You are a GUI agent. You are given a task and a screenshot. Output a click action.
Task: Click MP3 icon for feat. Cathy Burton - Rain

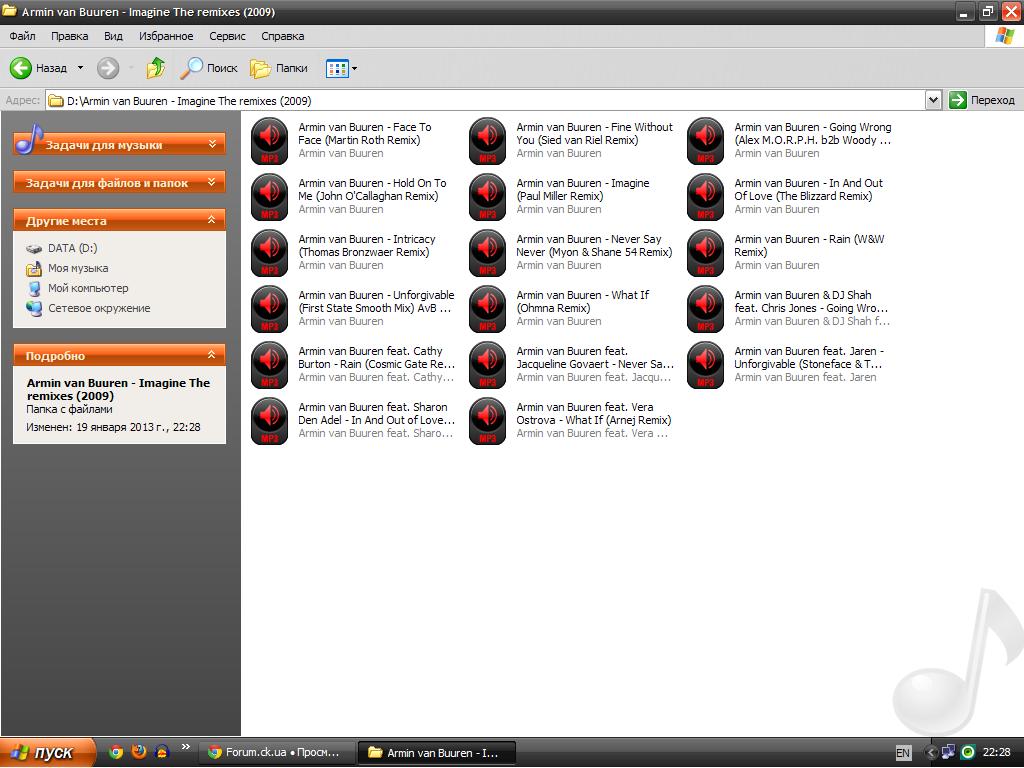click(x=270, y=365)
